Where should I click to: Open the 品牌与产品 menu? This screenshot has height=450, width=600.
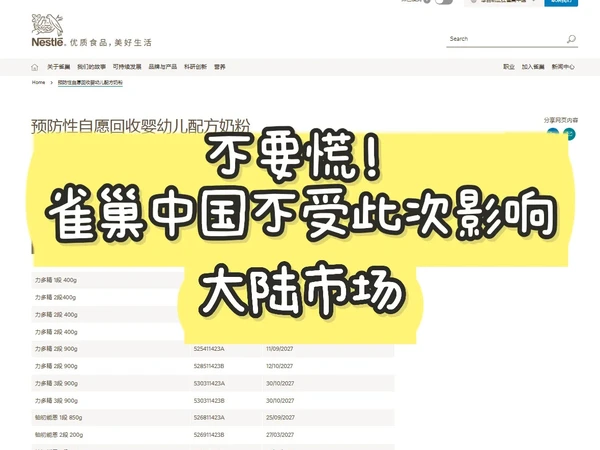coord(163,67)
